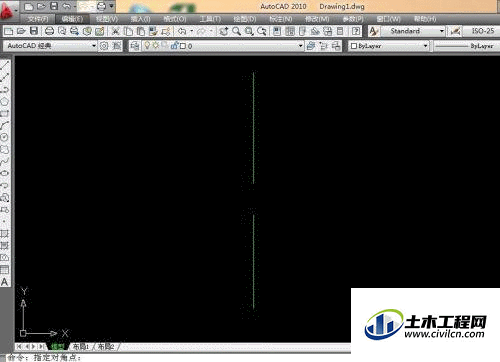Screen dimensions: 500x362
Task: Click Publish icon in standard toolbar
Action: pyautogui.click(x=74, y=31)
